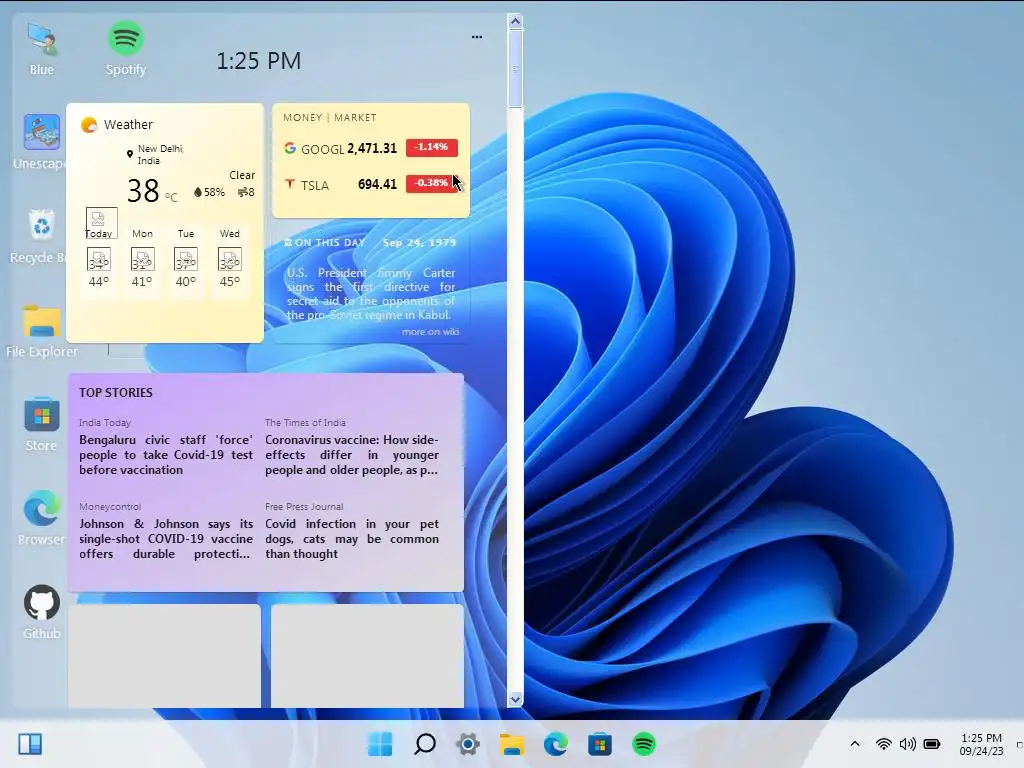The image size is (1024, 768).
Task: Open the Unescape desktop icon
Action: pyautogui.click(x=40, y=142)
